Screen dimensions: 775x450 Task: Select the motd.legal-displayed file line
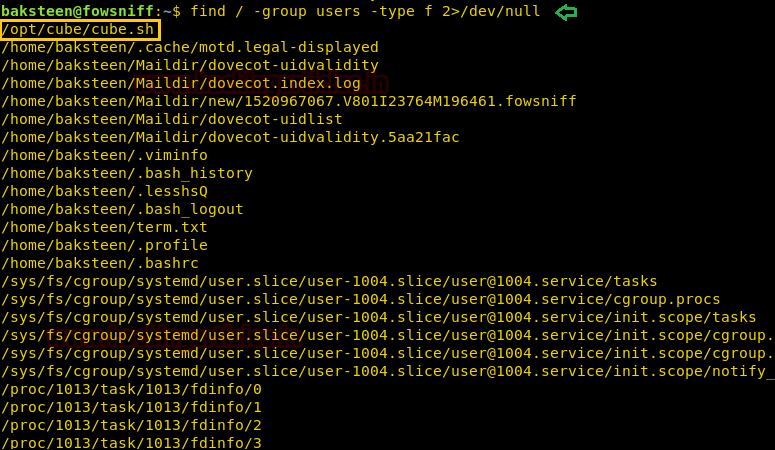[190, 47]
